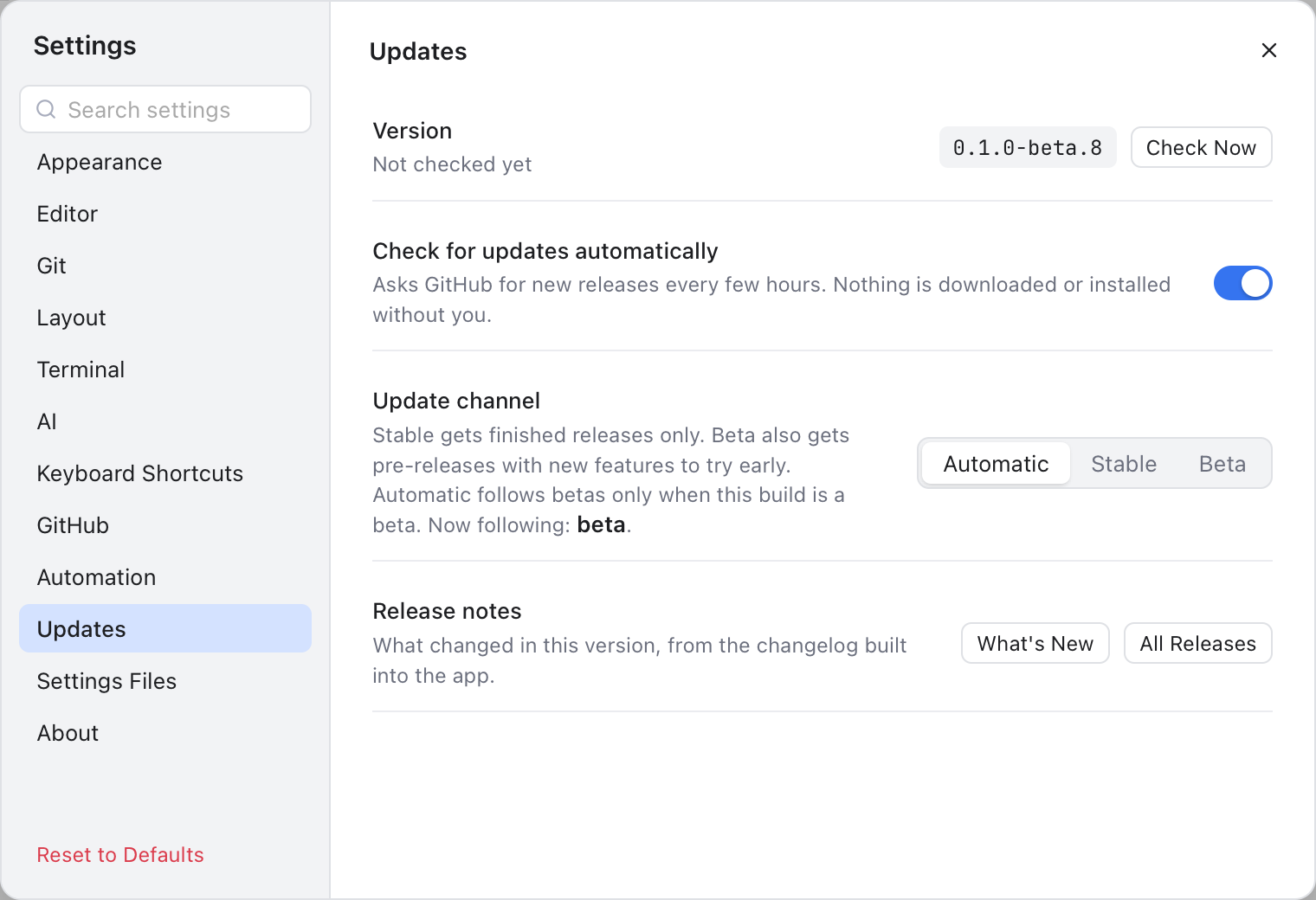Click the 'Updates' page title

point(418,52)
